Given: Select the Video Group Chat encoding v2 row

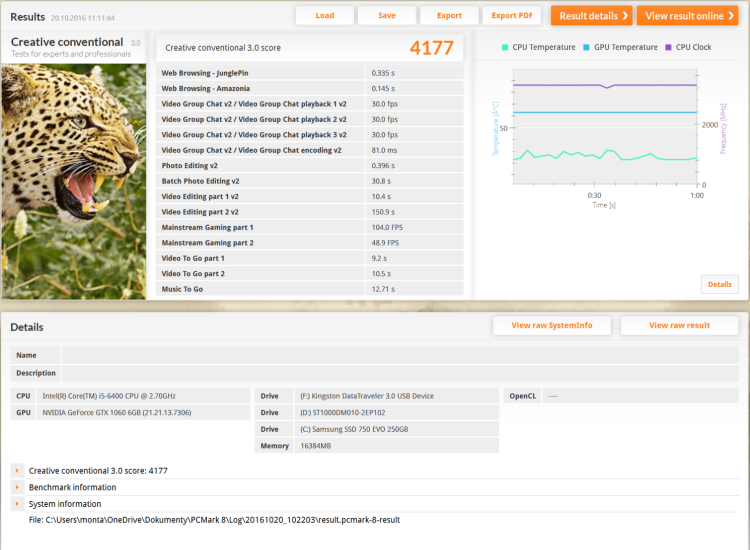Looking at the screenshot, I should pyautogui.click(x=309, y=150).
